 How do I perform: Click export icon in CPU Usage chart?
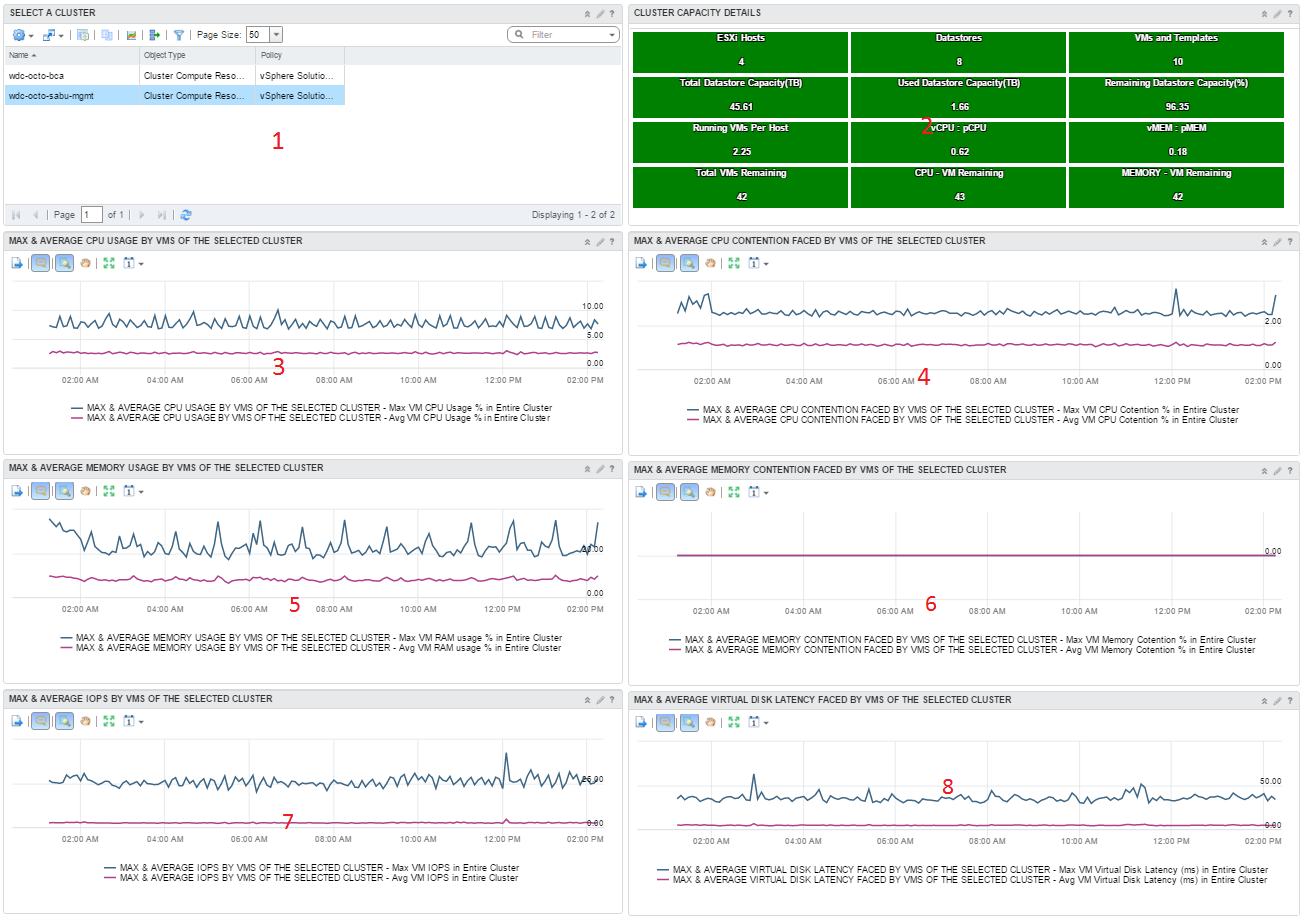(17, 263)
